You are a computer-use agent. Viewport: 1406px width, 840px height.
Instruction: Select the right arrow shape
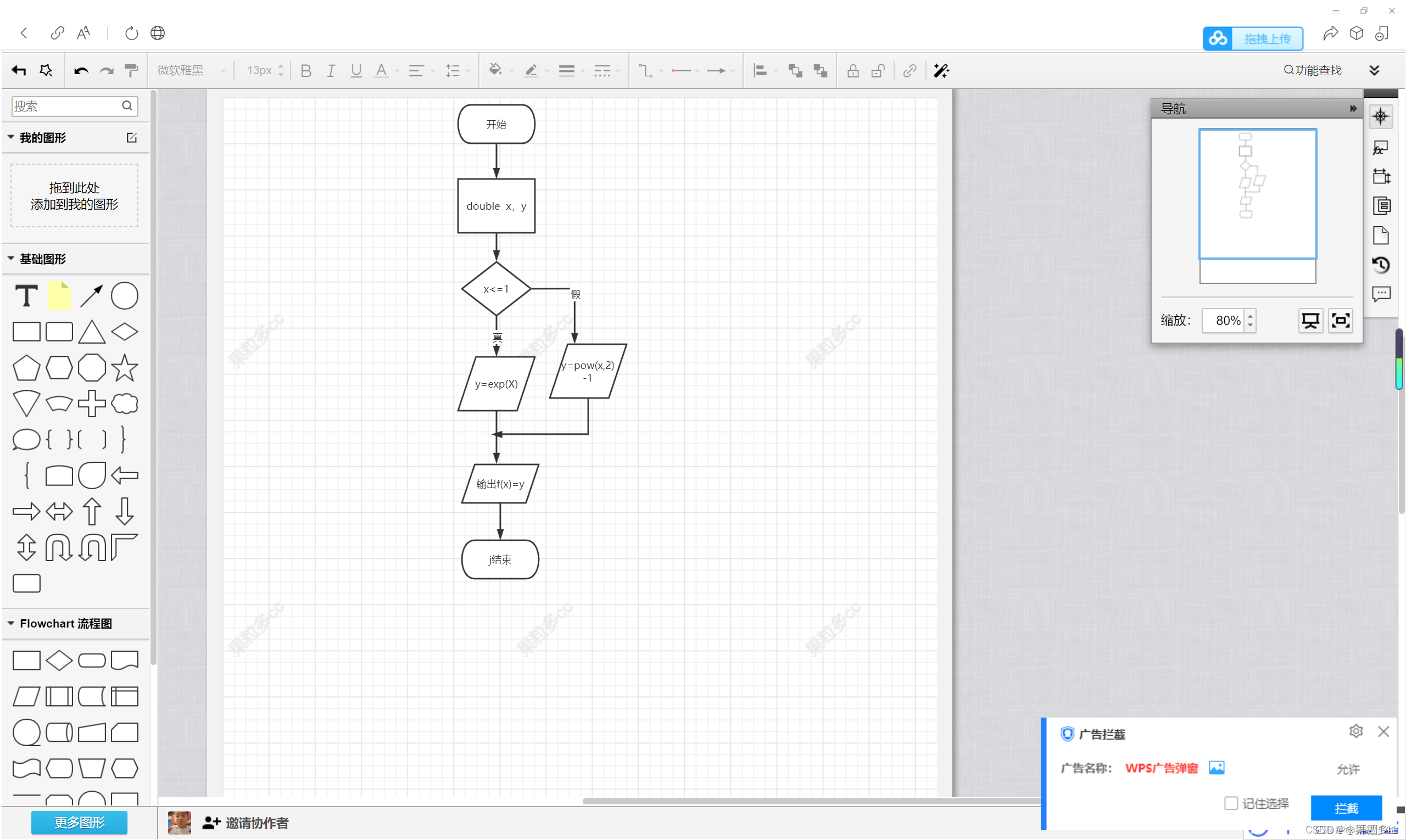click(26, 512)
